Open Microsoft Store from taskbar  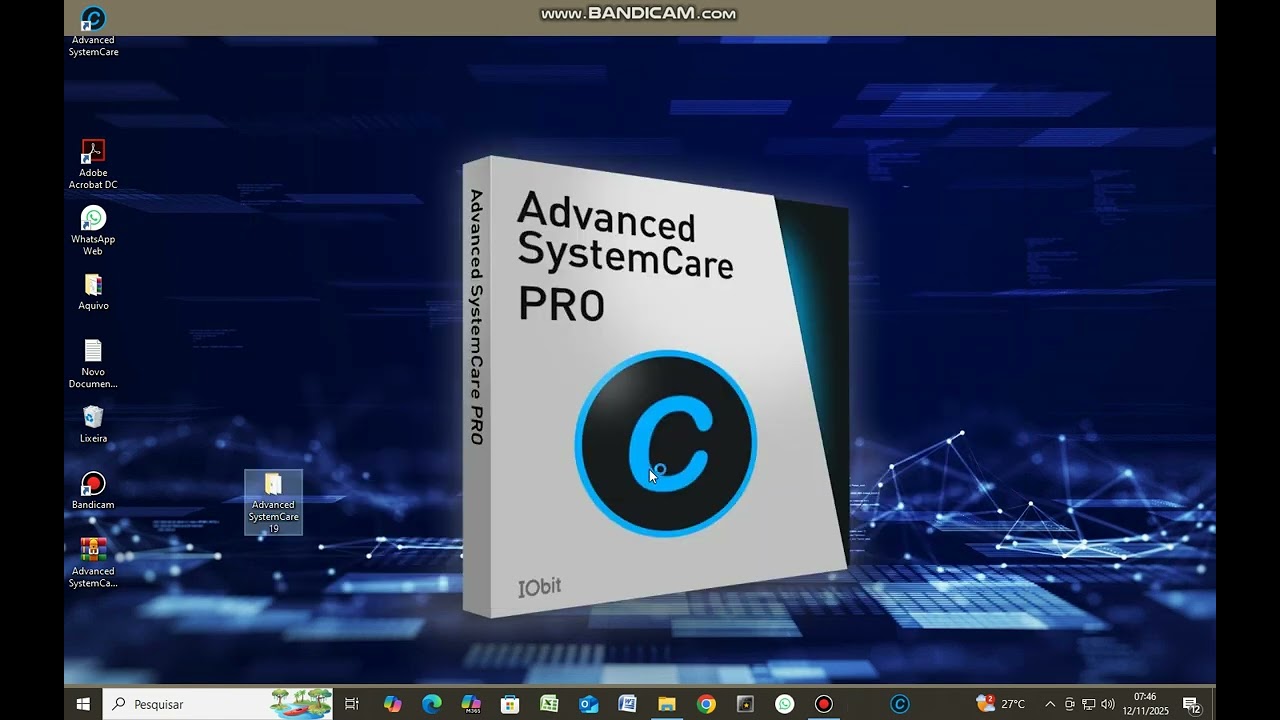pos(510,704)
